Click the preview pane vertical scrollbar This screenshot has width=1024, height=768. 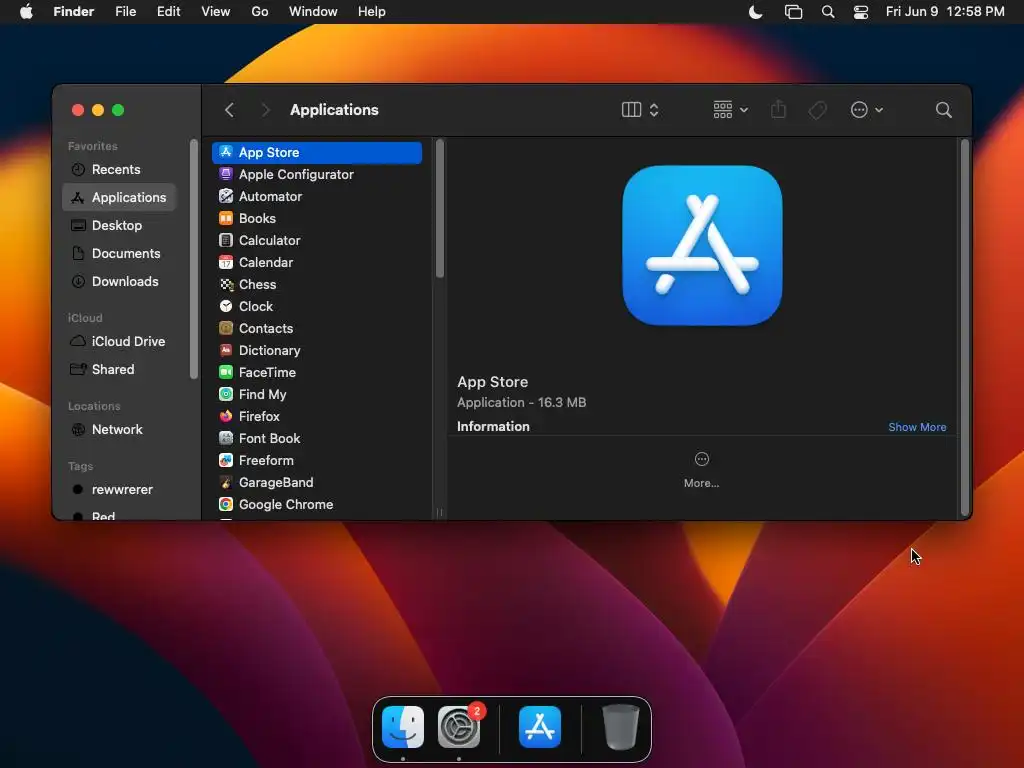pyautogui.click(x=965, y=328)
